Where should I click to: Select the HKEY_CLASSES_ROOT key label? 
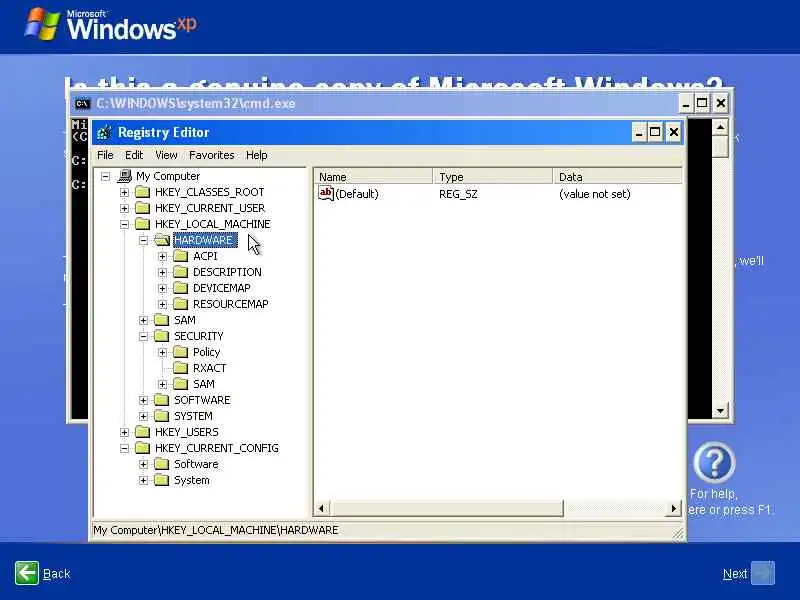click(x=210, y=192)
